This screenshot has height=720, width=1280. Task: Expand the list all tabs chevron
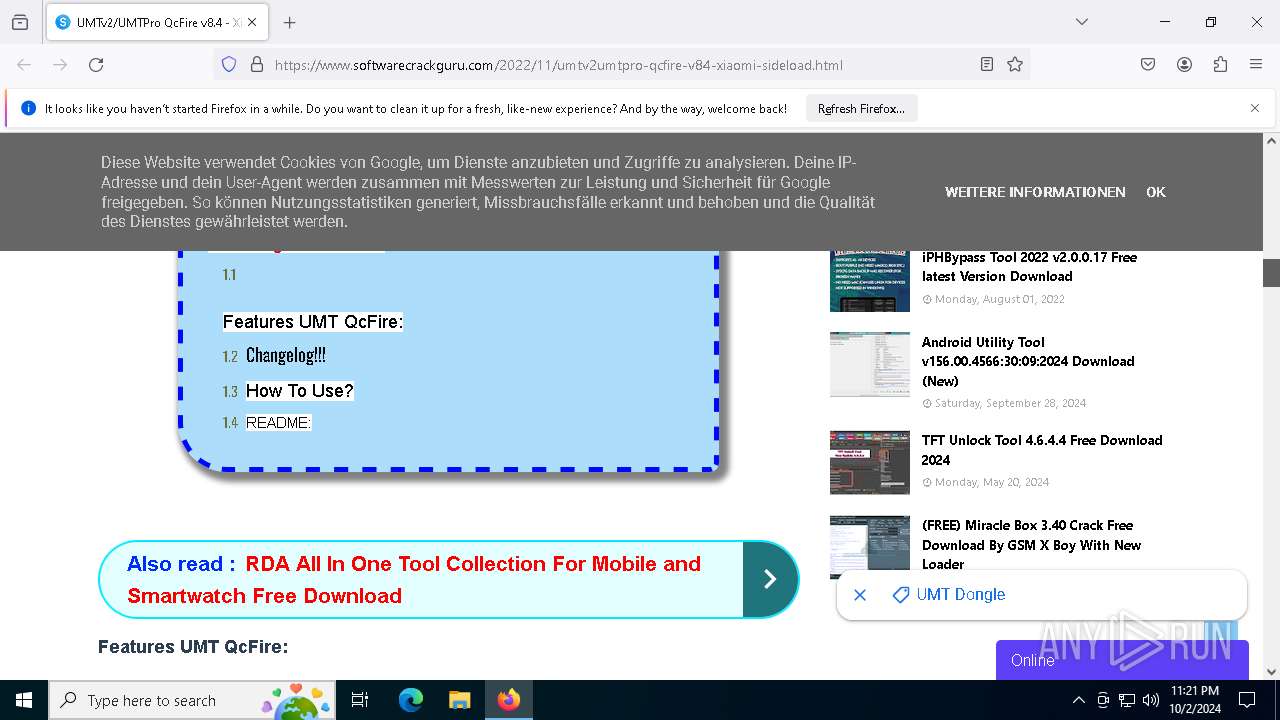[1082, 22]
